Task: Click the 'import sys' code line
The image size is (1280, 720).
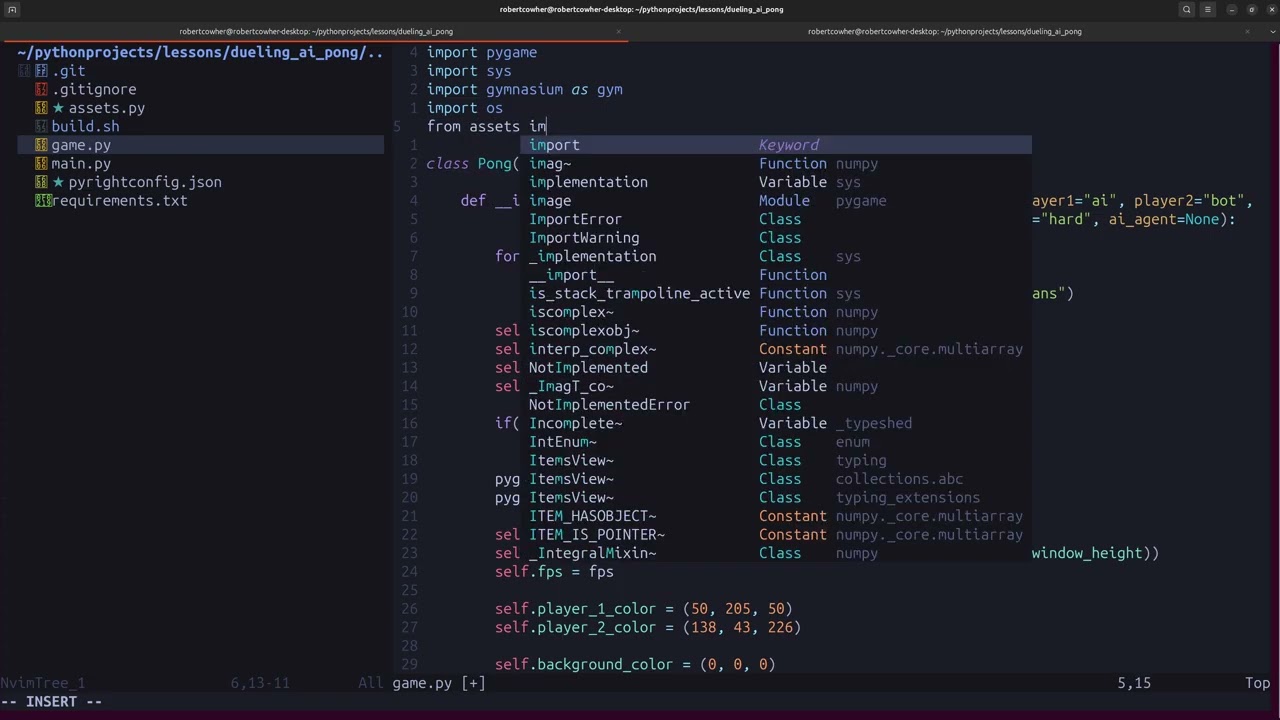Action: (469, 71)
